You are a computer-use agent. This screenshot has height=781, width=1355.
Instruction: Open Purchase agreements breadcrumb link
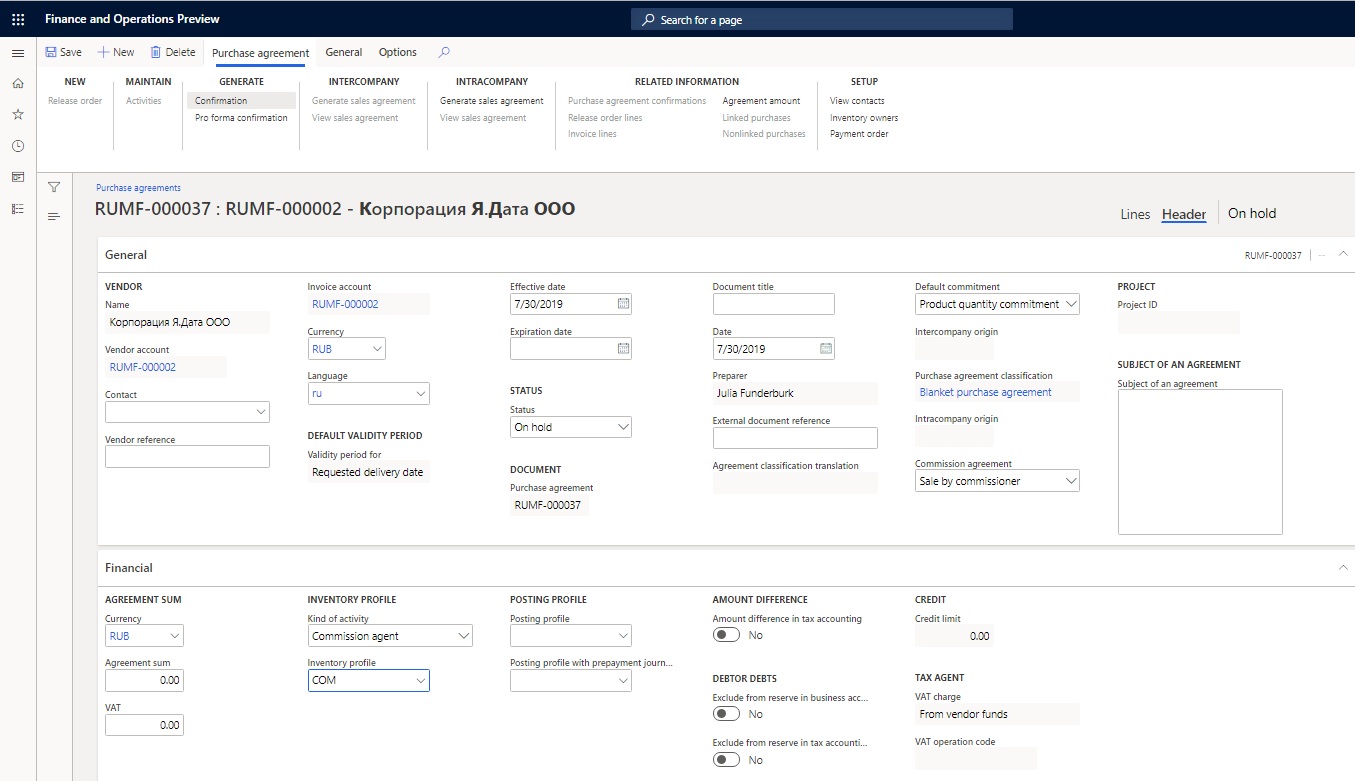(138, 188)
